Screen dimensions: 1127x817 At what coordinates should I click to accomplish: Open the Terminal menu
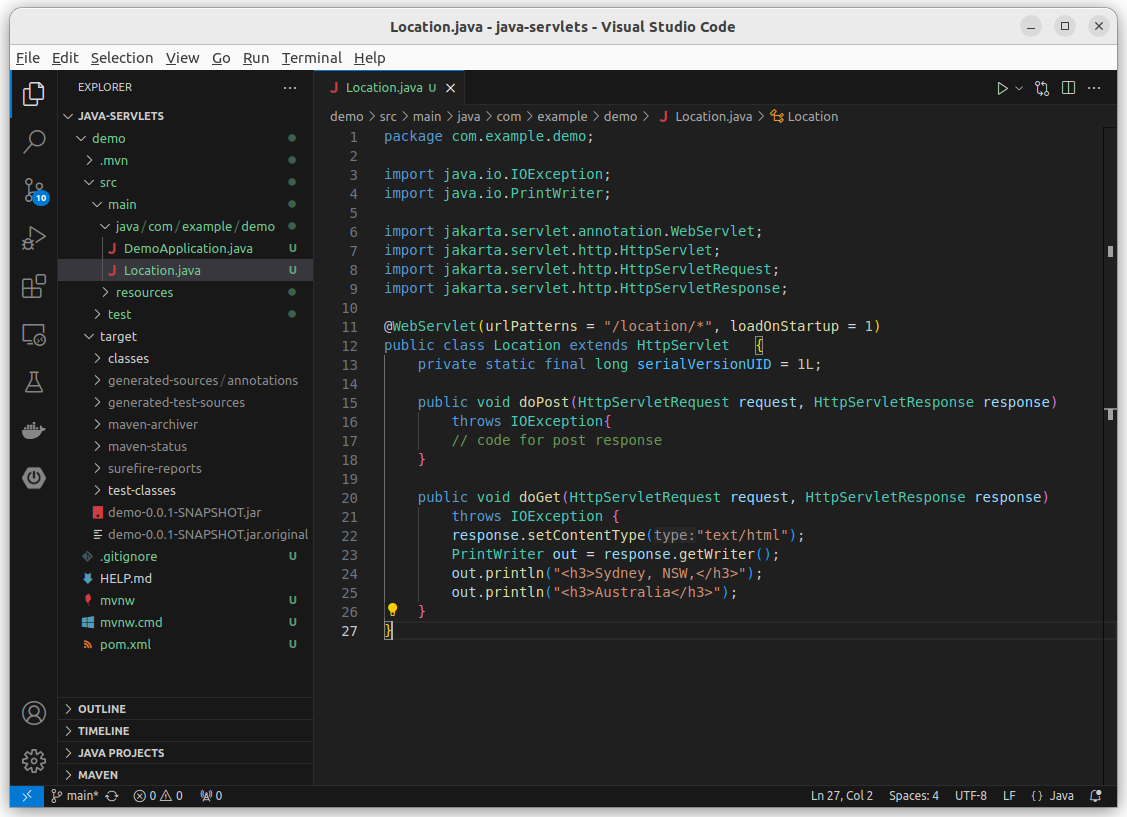[311, 57]
